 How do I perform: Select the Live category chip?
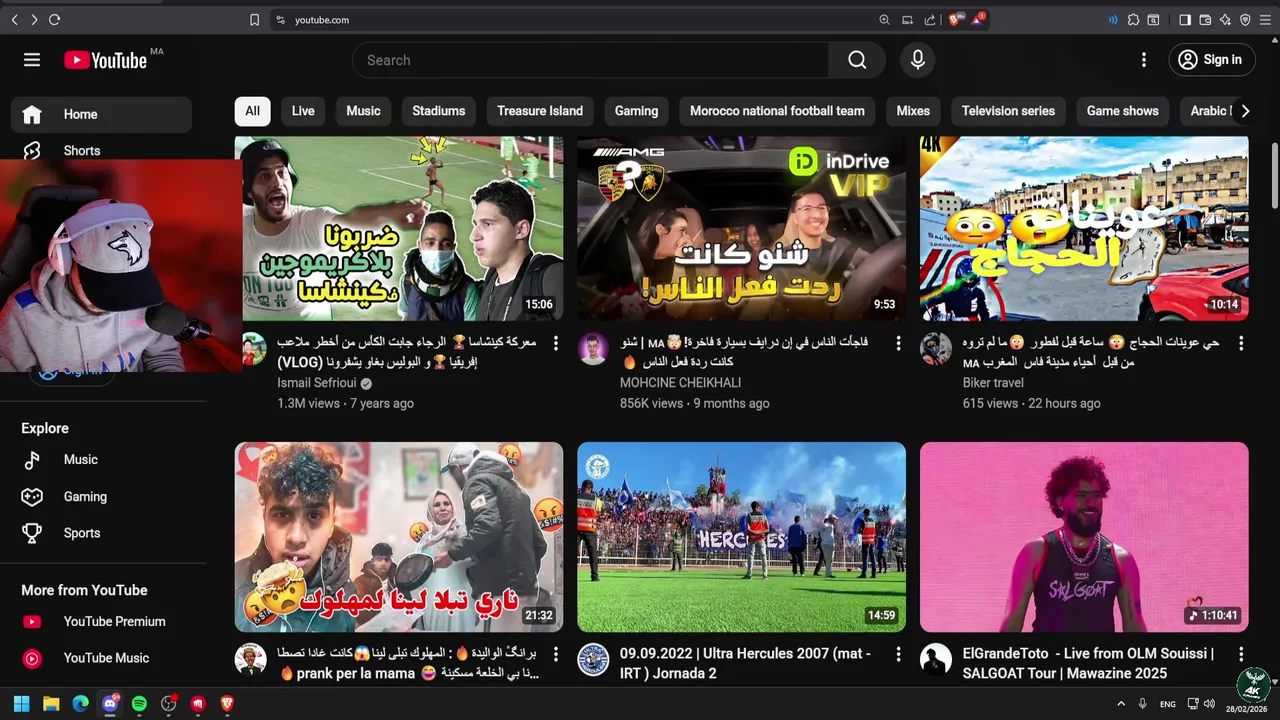[303, 111]
